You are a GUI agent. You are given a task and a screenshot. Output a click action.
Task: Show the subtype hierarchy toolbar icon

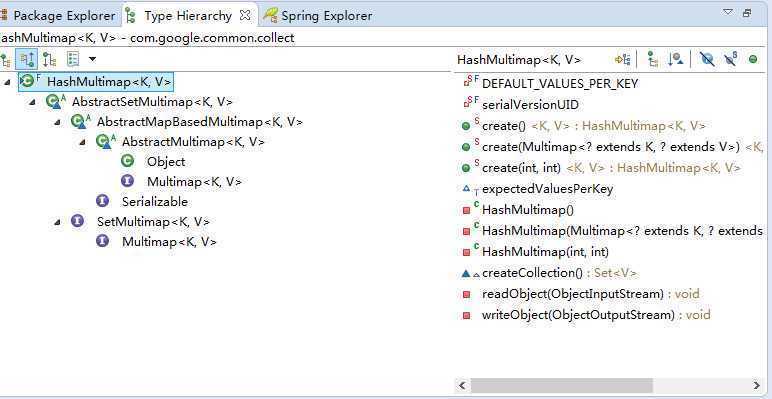pos(49,60)
